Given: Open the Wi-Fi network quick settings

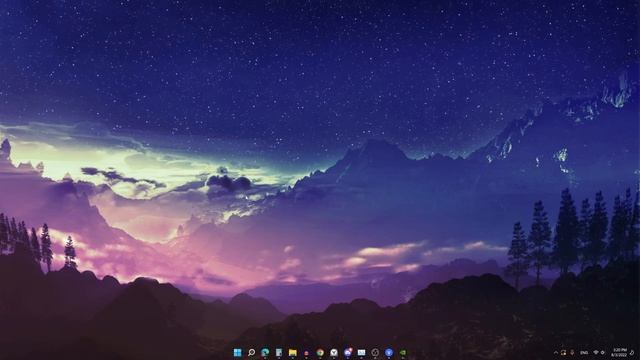Looking at the screenshot, I should (x=596, y=352).
